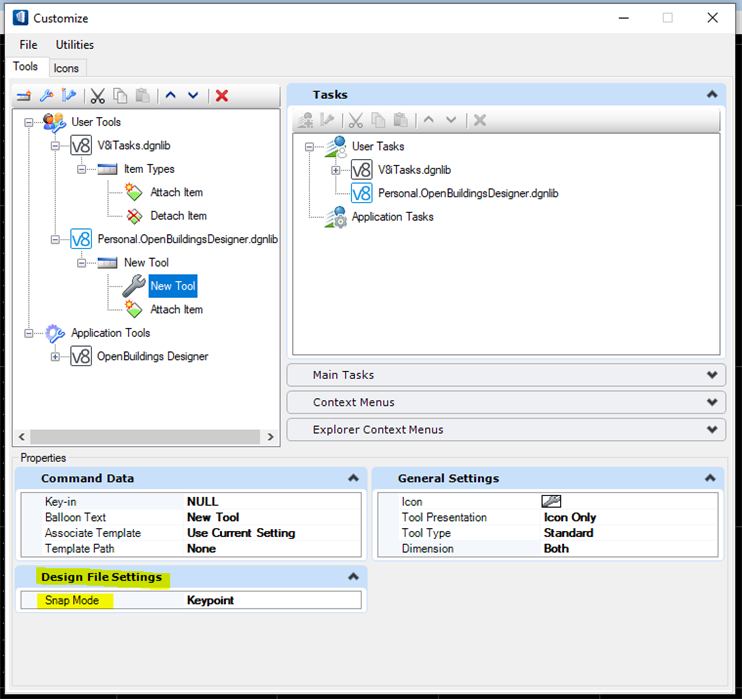Expand V8iTasks.dgnlib under User Tasks

pos(336,170)
